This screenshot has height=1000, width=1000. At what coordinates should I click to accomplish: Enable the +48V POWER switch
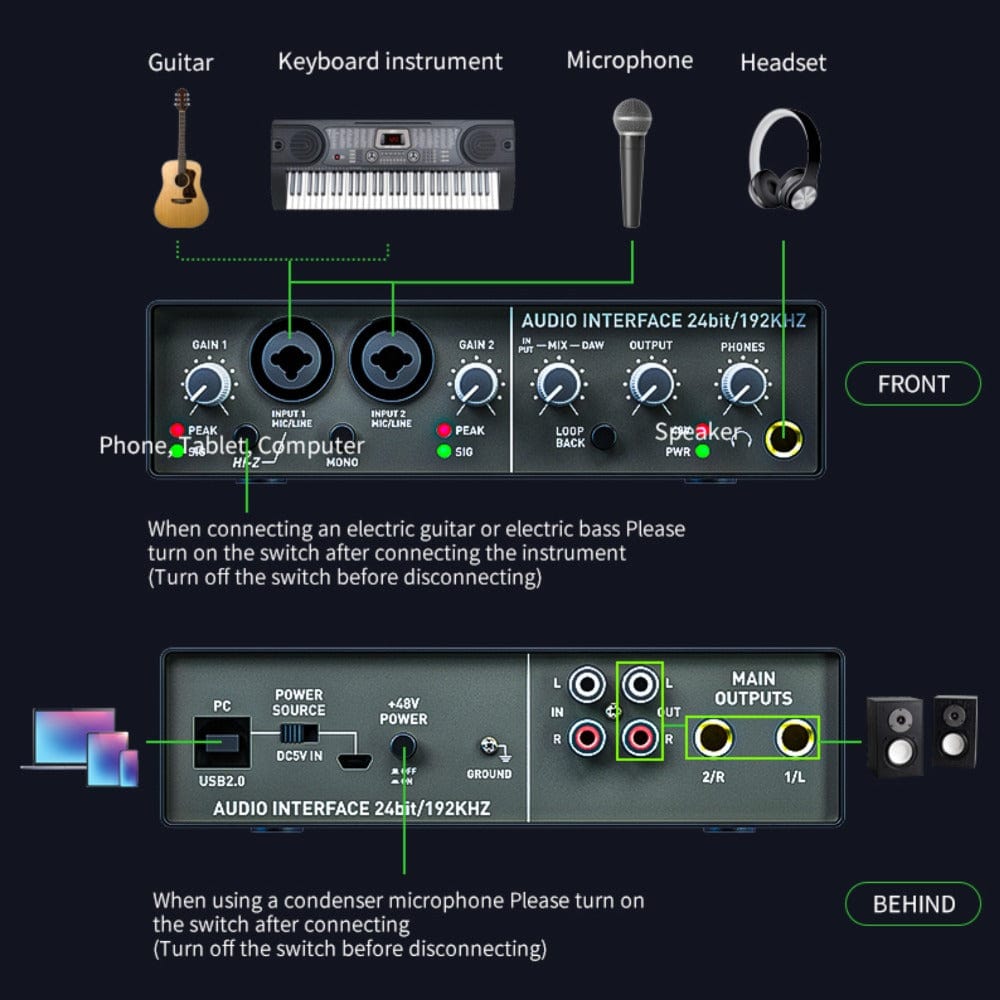tap(402, 744)
